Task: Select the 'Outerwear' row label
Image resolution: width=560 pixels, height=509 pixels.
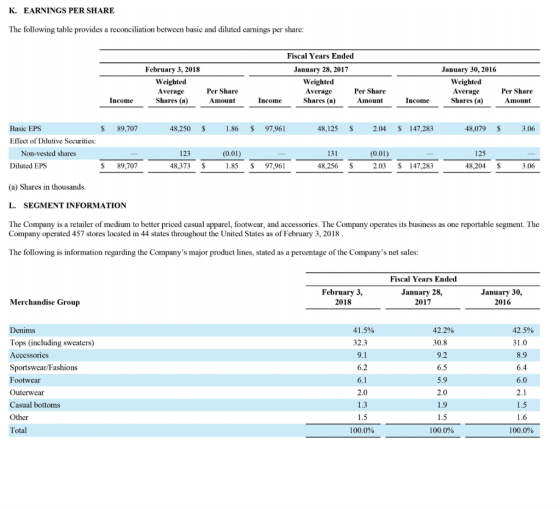Action: [27, 393]
